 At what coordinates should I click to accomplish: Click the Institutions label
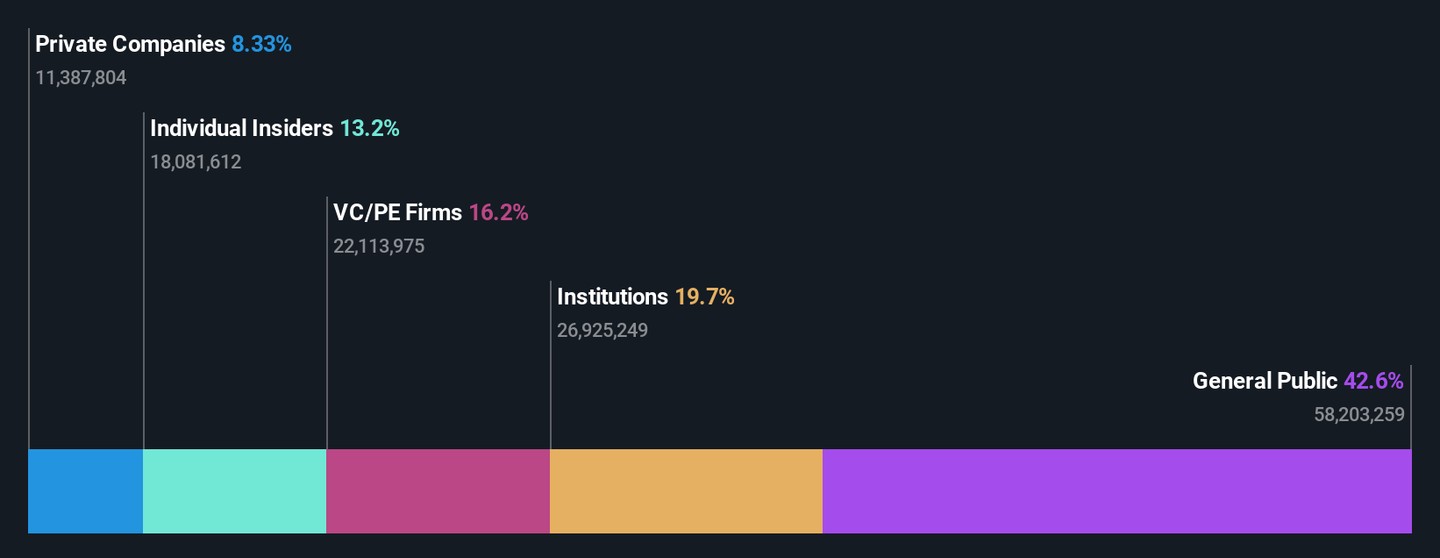pos(612,297)
